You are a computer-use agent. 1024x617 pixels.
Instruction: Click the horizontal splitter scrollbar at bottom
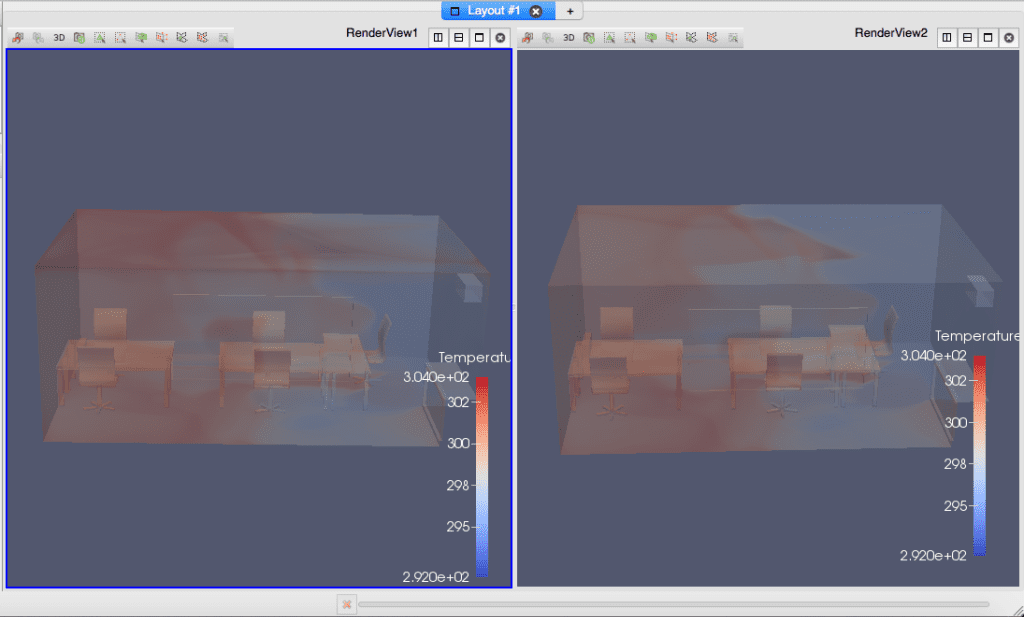coord(685,604)
